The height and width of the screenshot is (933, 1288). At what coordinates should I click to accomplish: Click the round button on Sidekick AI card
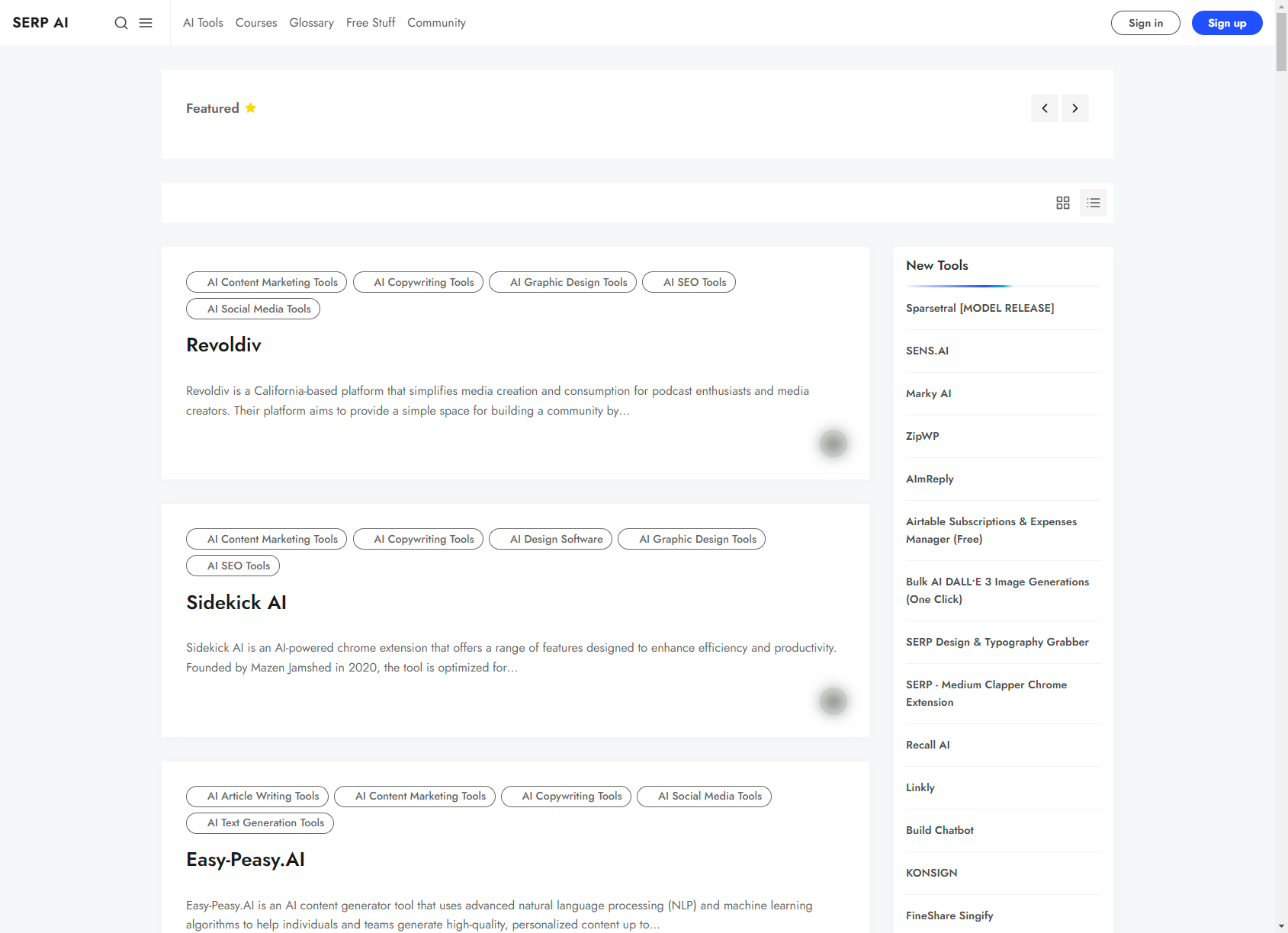pos(833,701)
